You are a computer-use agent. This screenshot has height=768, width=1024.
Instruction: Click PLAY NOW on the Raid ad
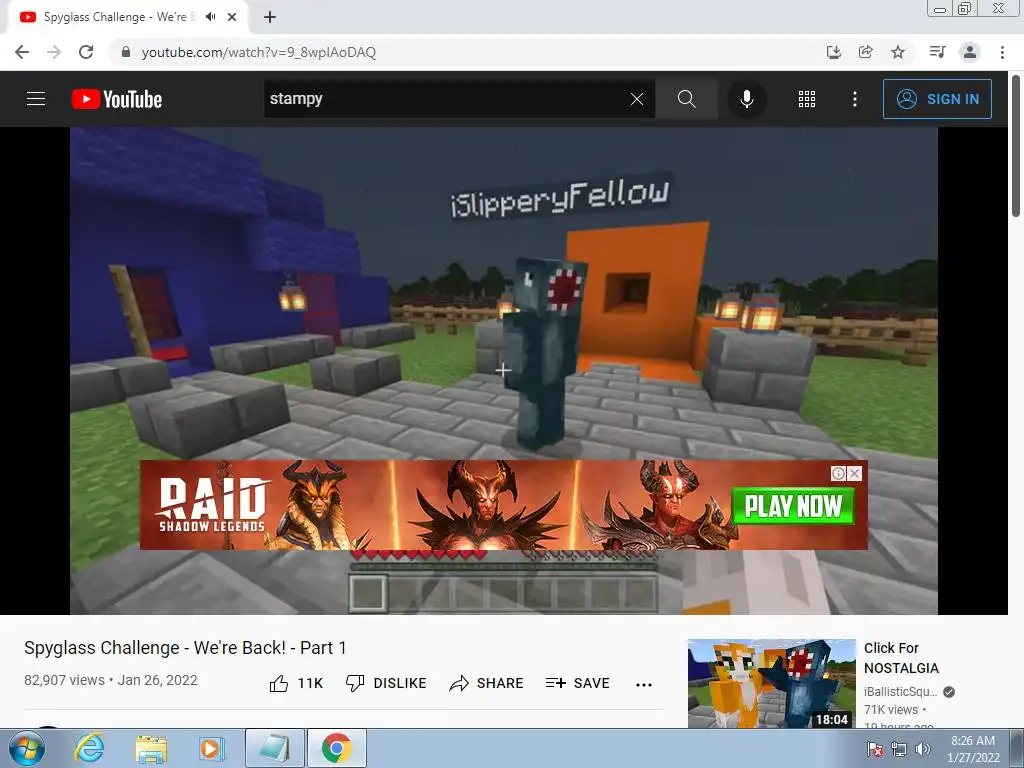point(793,506)
